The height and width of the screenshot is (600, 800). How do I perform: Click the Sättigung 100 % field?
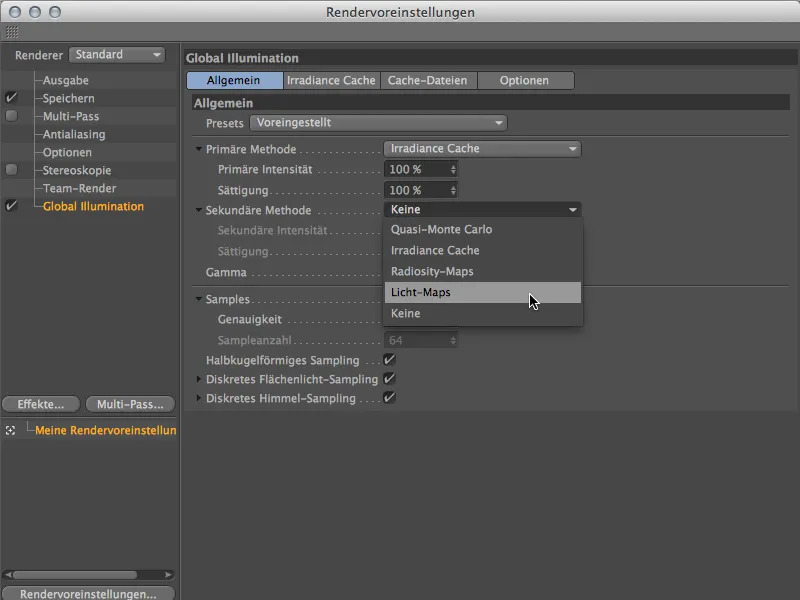point(417,190)
